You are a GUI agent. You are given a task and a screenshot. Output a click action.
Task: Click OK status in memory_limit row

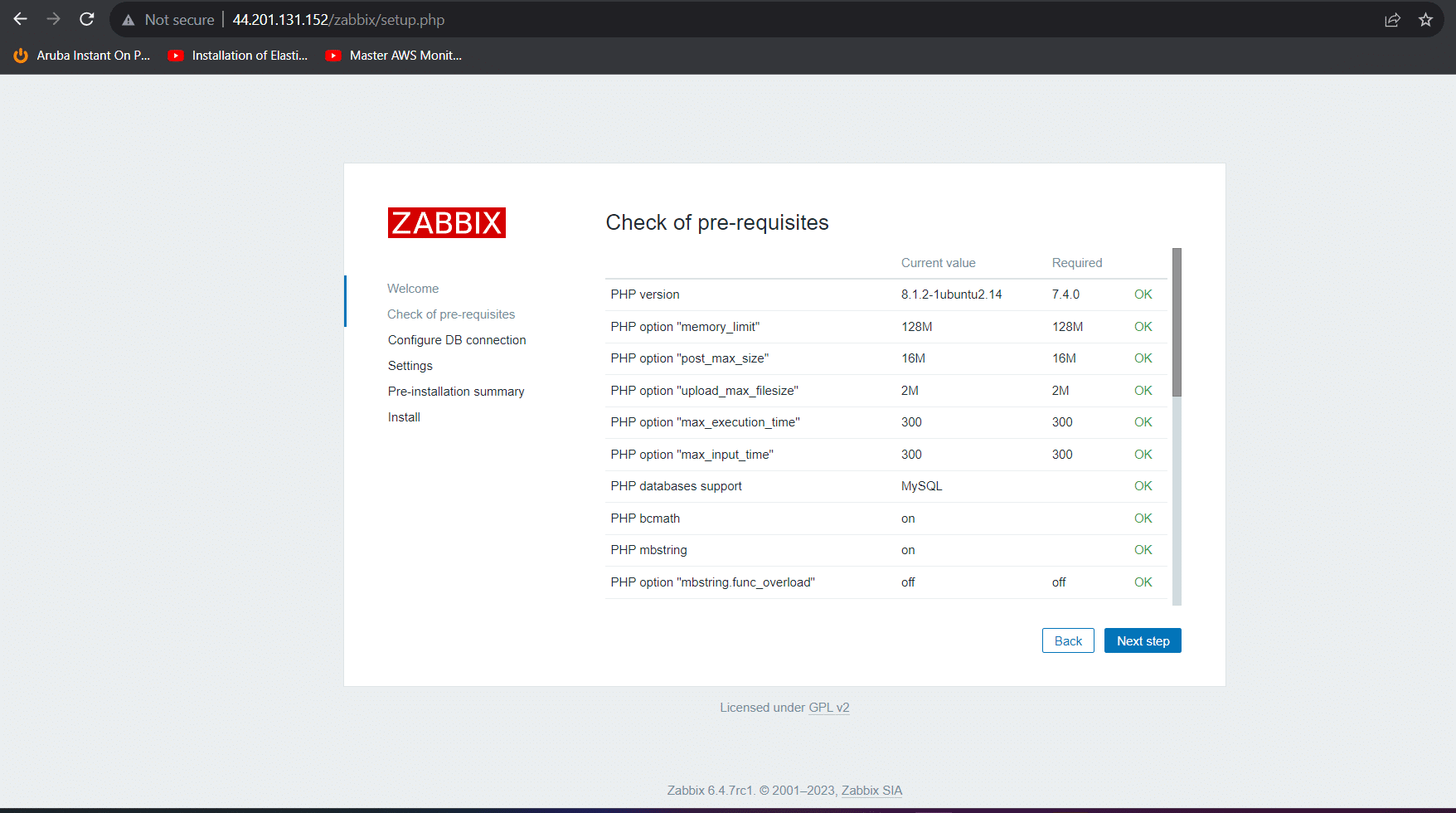(x=1143, y=327)
